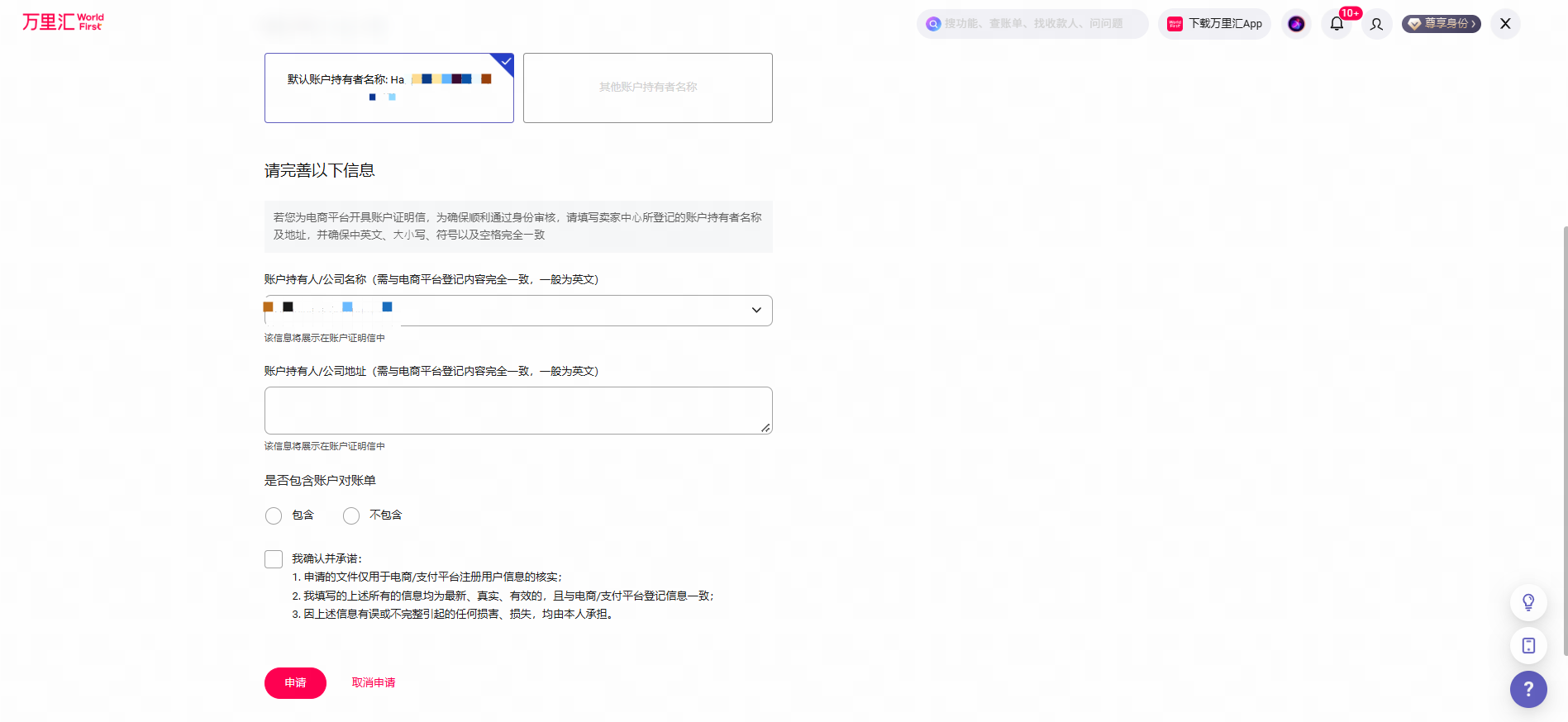Select the 其他账户持有者名称 card
Viewport: 1568px width, 722px height.
(x=648, y=88)
